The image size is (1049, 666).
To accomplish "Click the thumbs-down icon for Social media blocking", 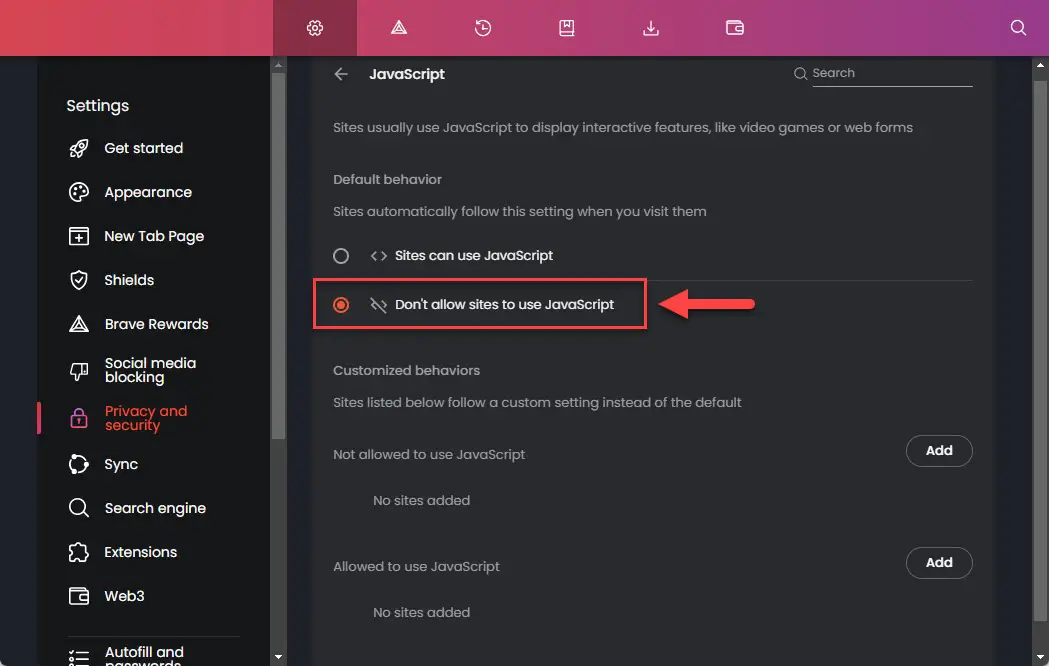I will pyautogui.click(x=79, y=370).
